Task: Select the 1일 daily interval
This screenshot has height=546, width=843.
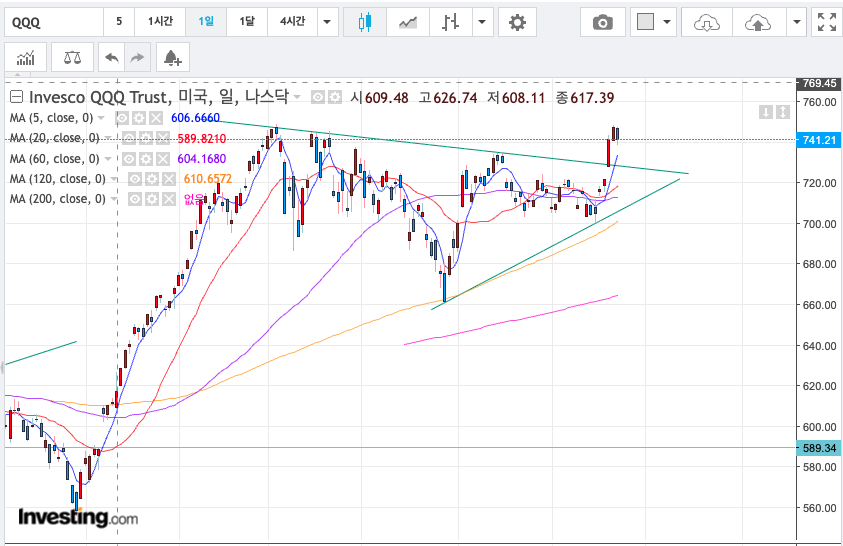Action: pos(206,21)
